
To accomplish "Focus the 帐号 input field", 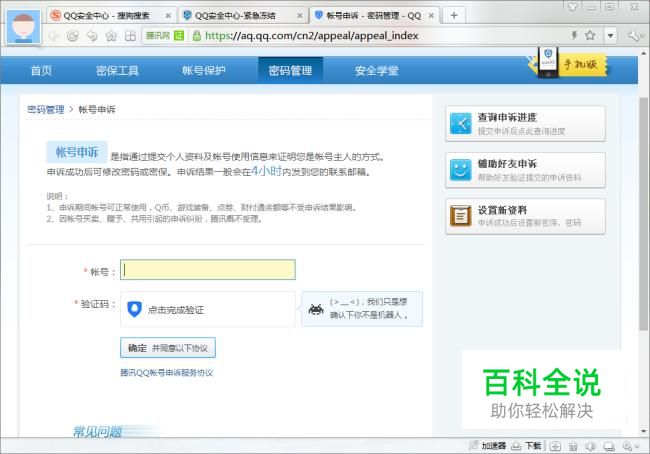I will click(208, 269).
